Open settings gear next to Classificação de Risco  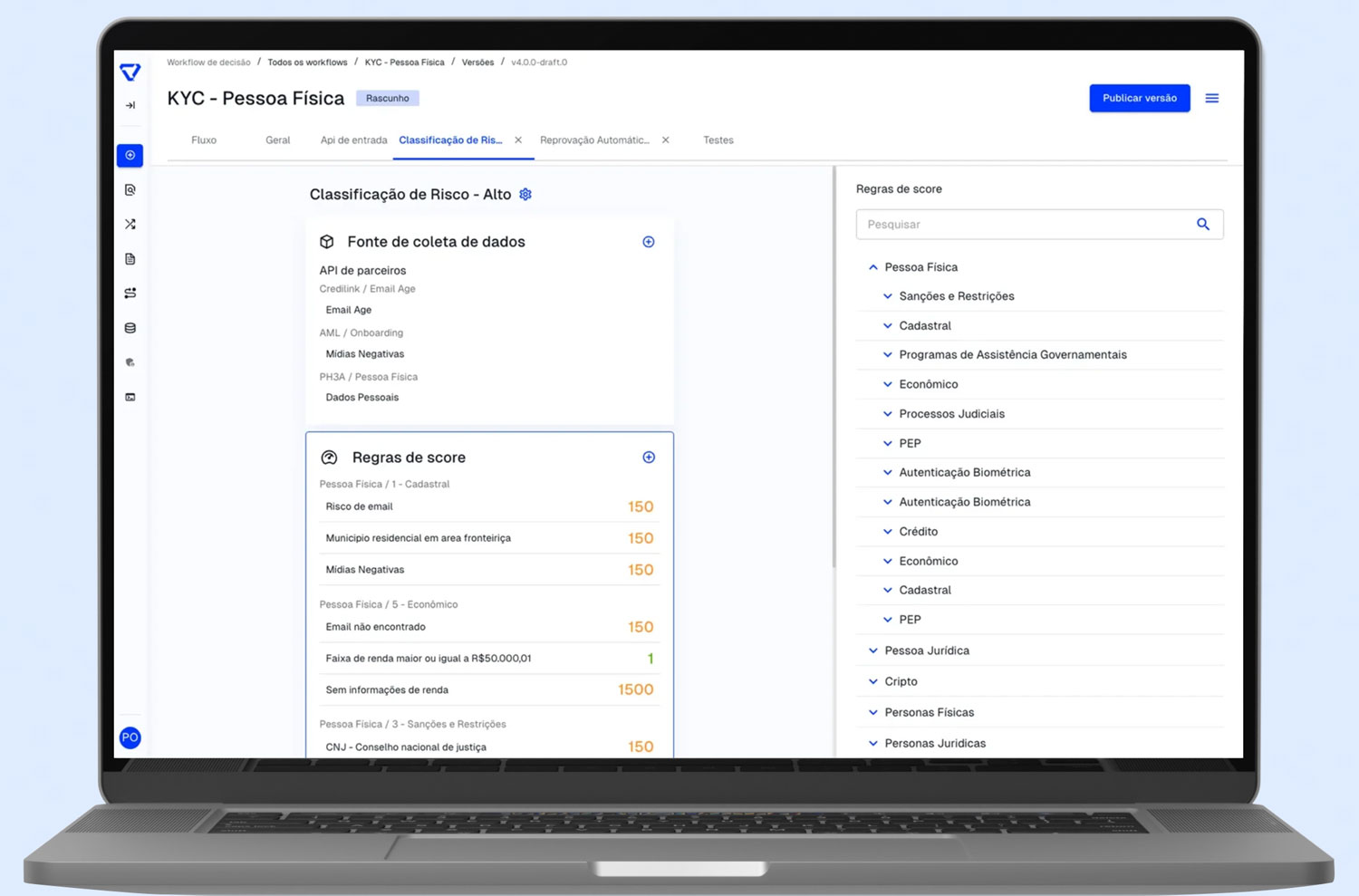(525, 195)
